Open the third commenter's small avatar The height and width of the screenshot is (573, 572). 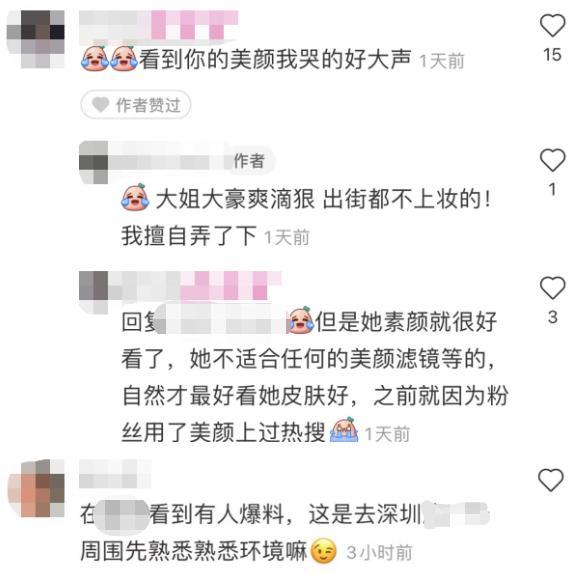pyautogui.click(x=94, y=292)
